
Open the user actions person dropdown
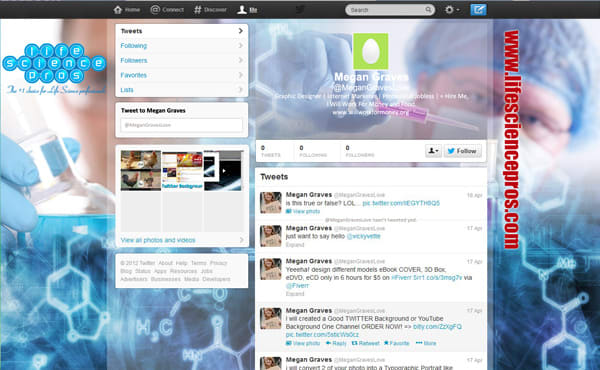point(433,151)
